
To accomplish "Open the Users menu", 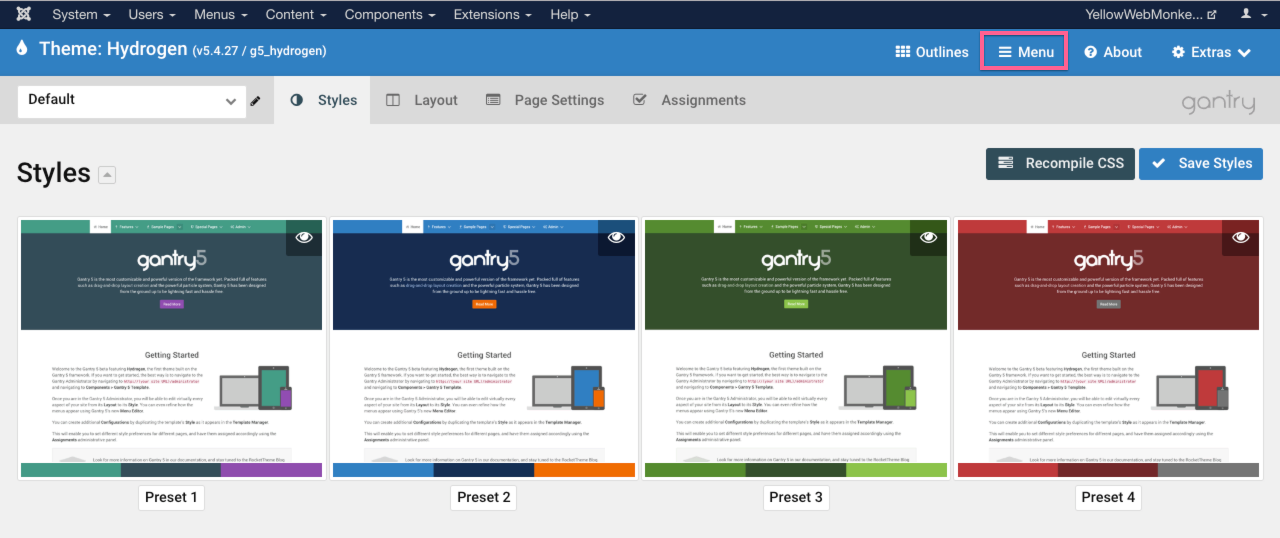I will pyautogui.click(x=152, y=14).
